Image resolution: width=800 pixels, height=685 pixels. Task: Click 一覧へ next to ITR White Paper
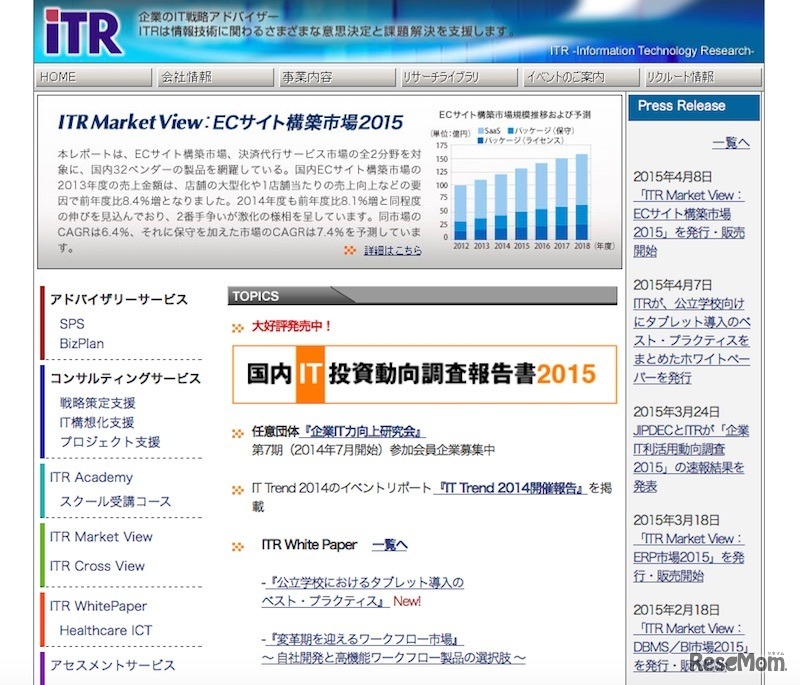pyautogui.click(x=390, y=545)
